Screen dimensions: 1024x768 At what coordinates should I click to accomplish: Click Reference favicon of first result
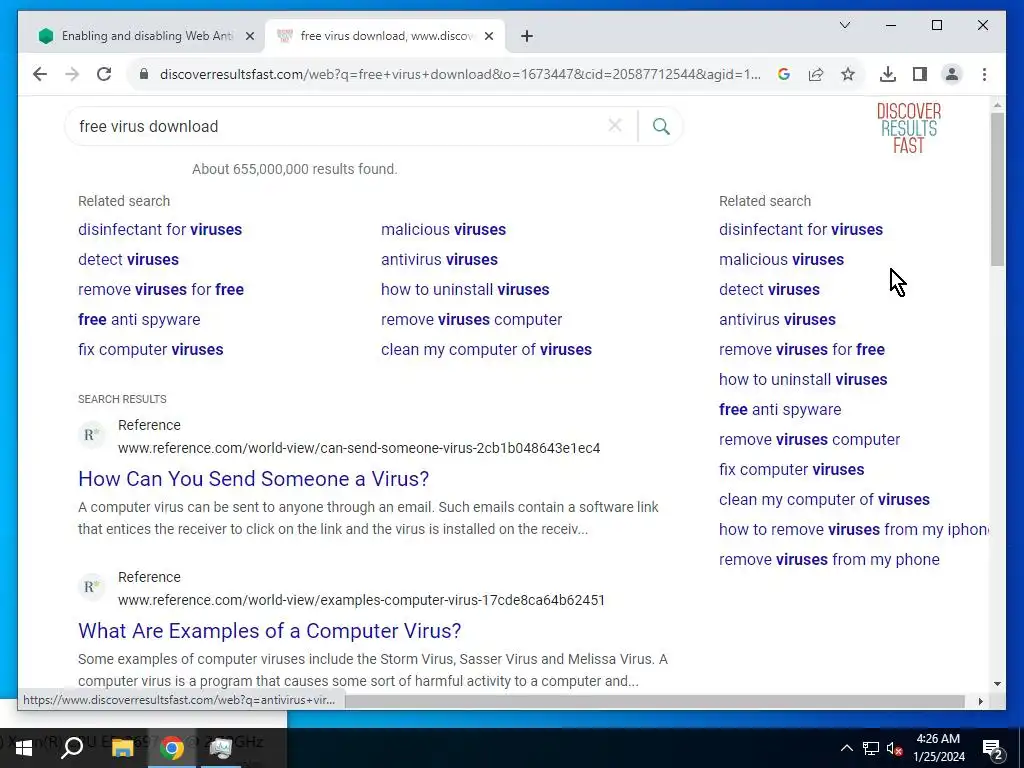click(x=92, y=434)
